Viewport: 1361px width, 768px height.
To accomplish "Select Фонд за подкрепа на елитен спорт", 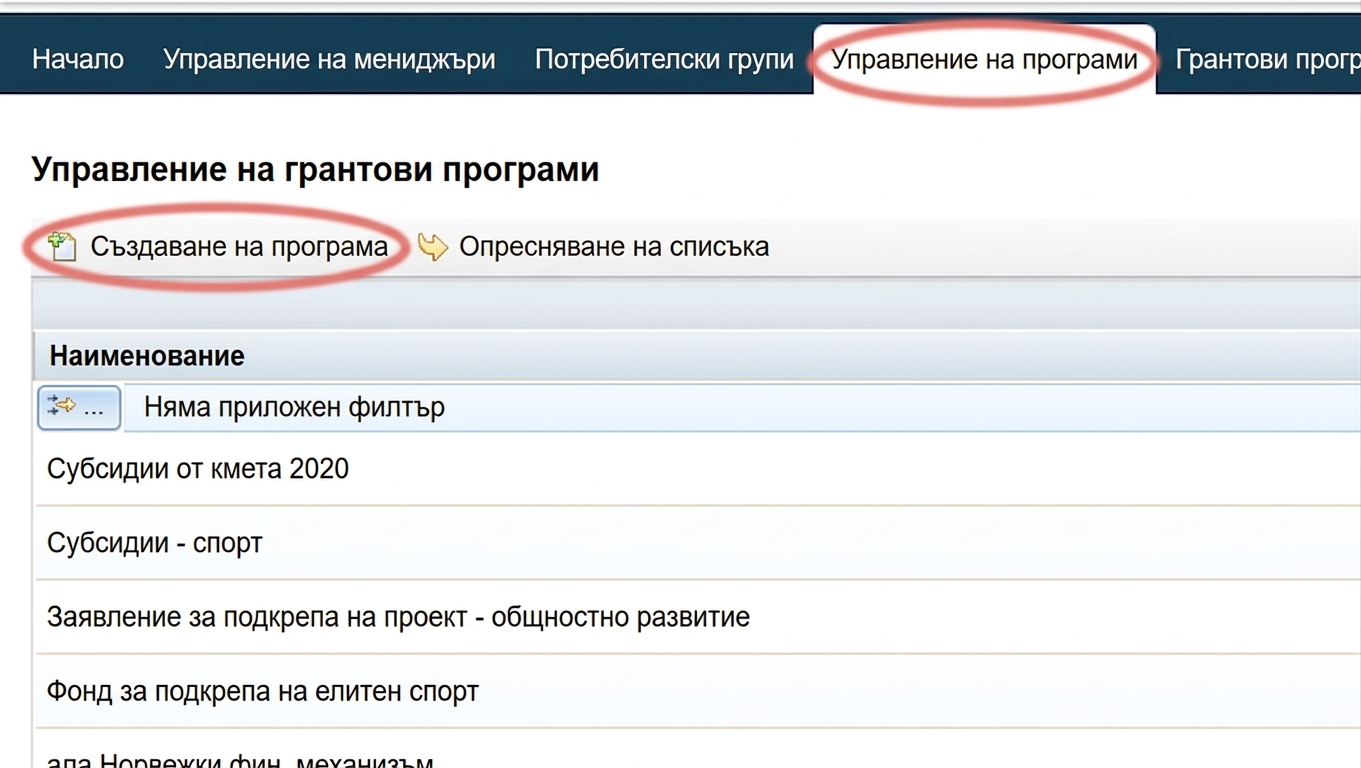I will pyautogui.click(x=698, y=691).
